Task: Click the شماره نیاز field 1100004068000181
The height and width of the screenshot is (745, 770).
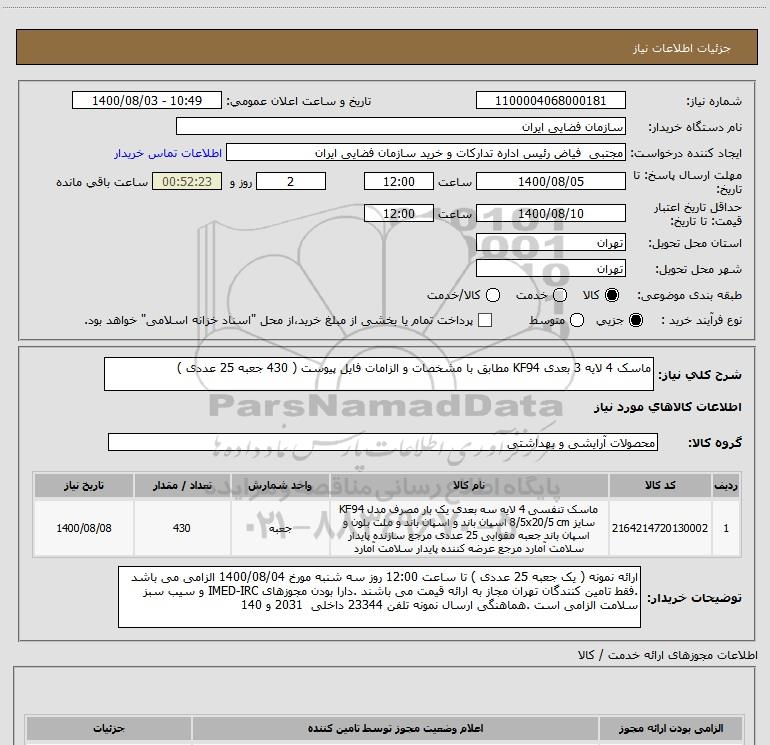Action: [x=550, y=100]
